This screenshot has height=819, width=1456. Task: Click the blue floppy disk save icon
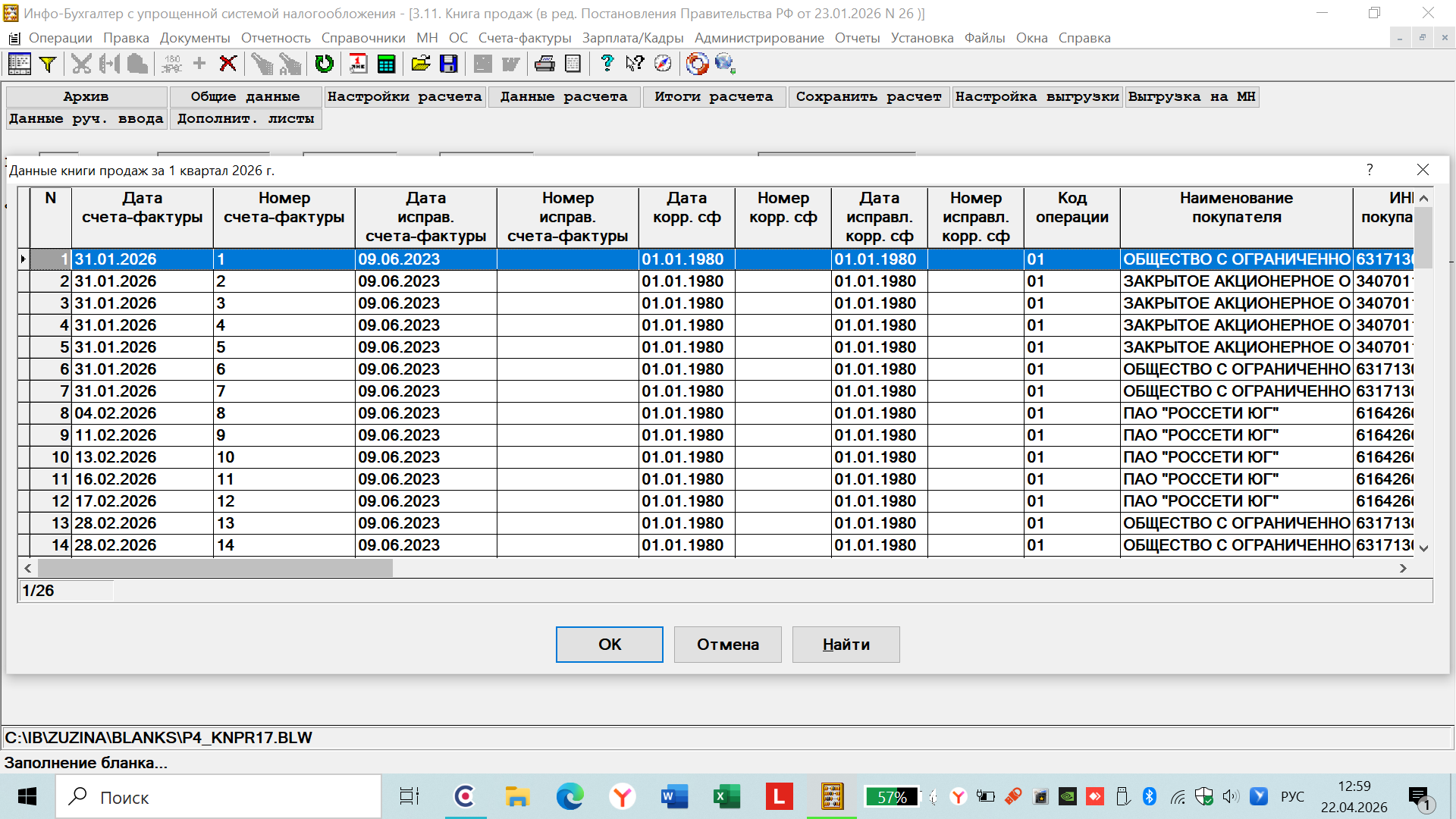tap(448, 64)
